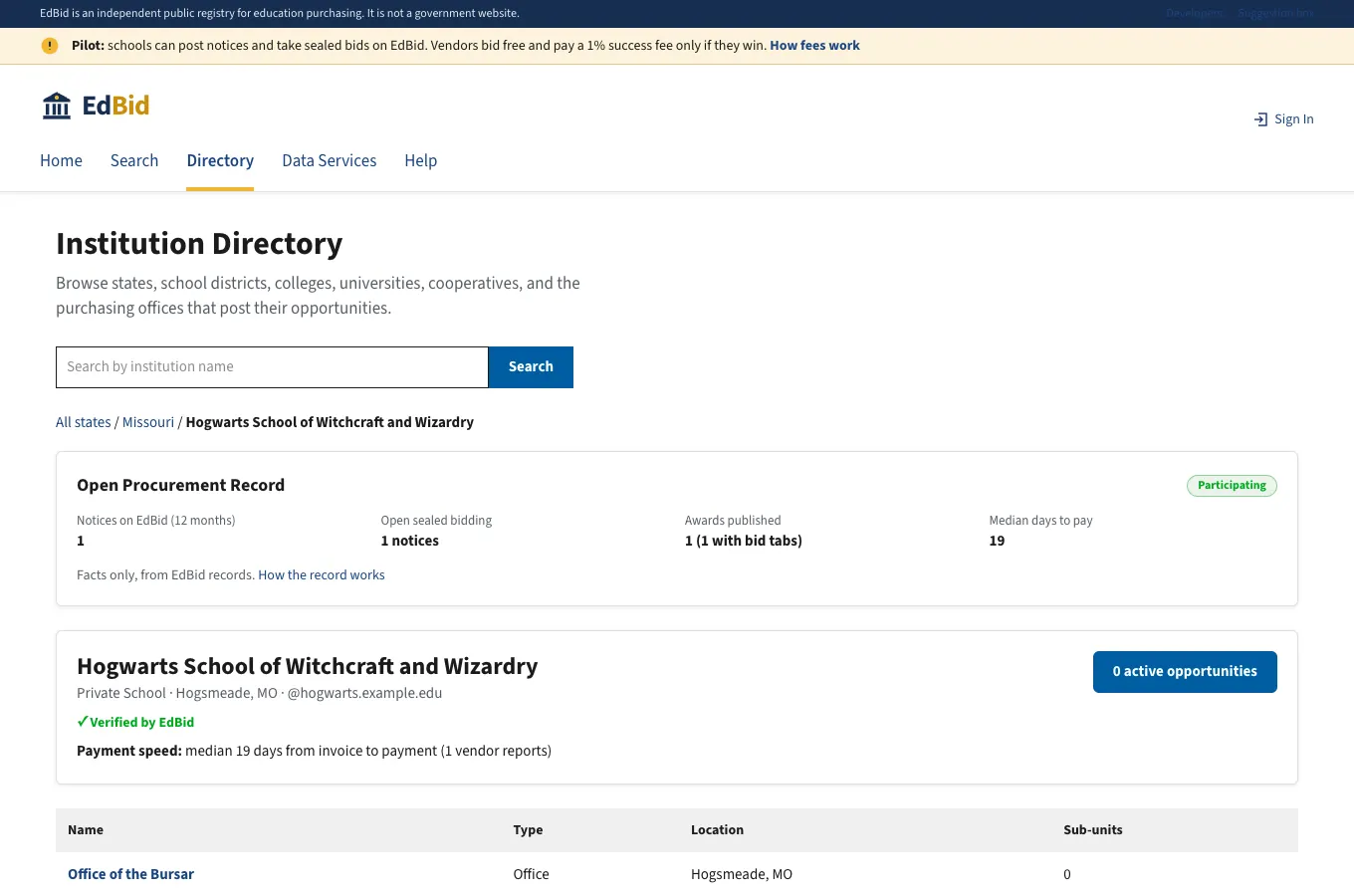Viewport: 1354px width, 896px height.
Task: Select the Directory navigation tab
Action: point(220,160)
